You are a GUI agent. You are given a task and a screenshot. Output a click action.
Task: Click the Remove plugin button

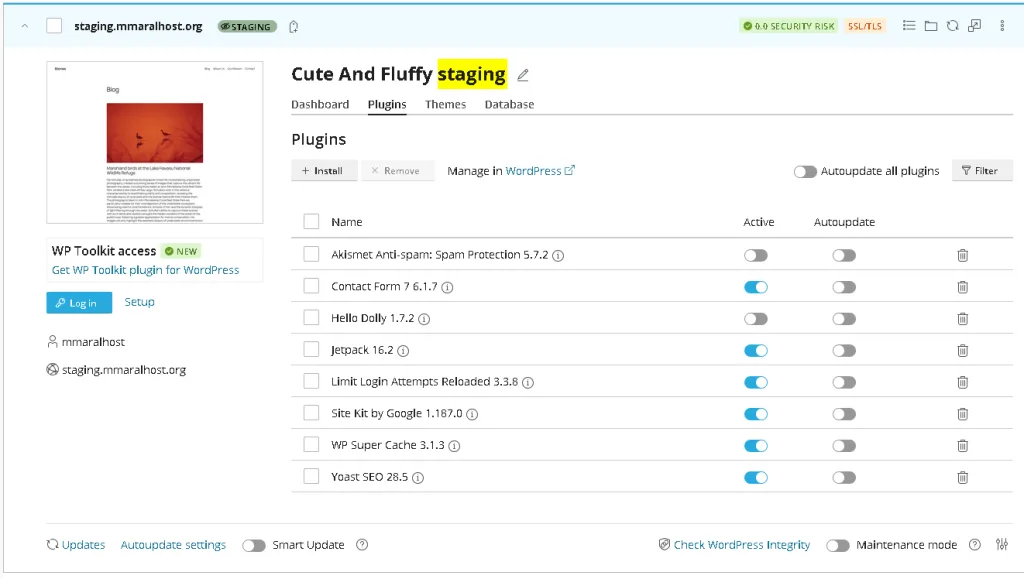(398, 170)
